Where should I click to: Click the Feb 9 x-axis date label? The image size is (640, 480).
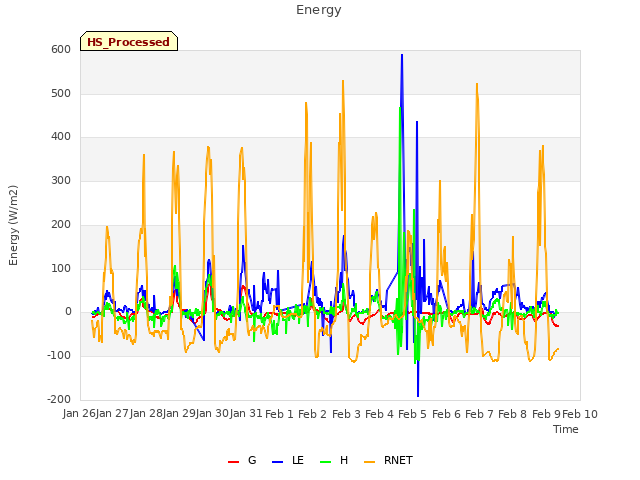(x=547, y=414)
